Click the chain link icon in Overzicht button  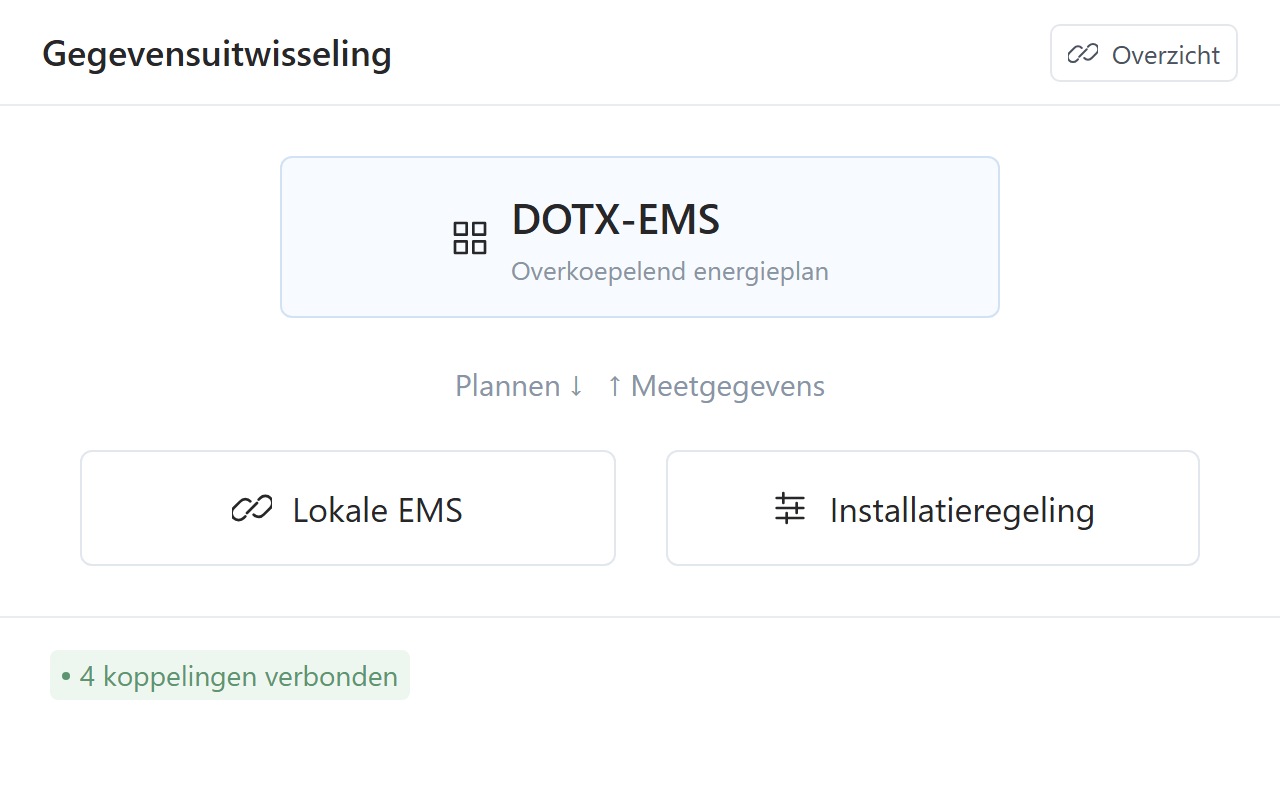coord(1083,54)
